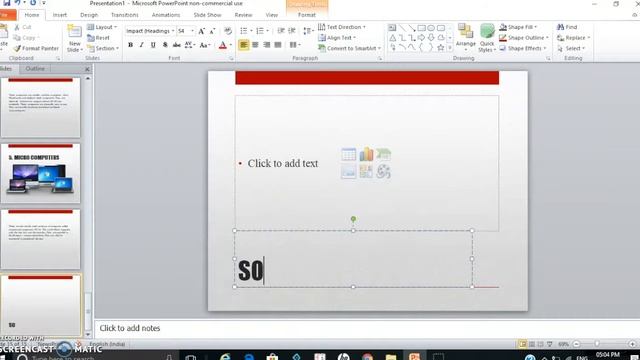Open the Insert ribbon tab
The width and height of the screenshot is (640, 360).
click(60, 15)
